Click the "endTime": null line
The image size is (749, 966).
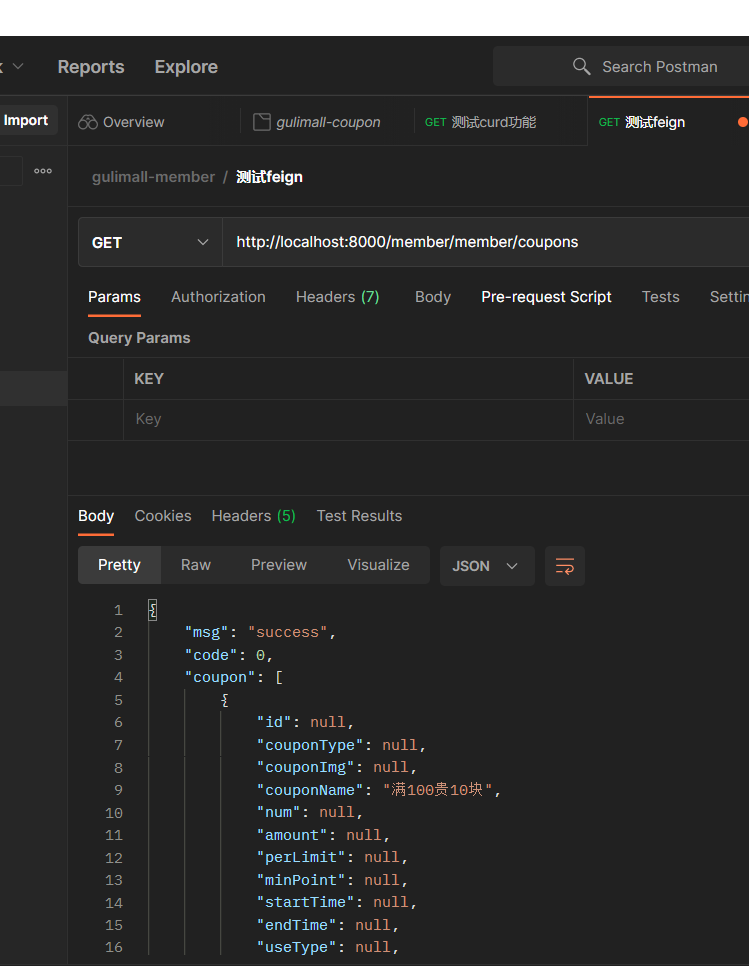(328, 925)
